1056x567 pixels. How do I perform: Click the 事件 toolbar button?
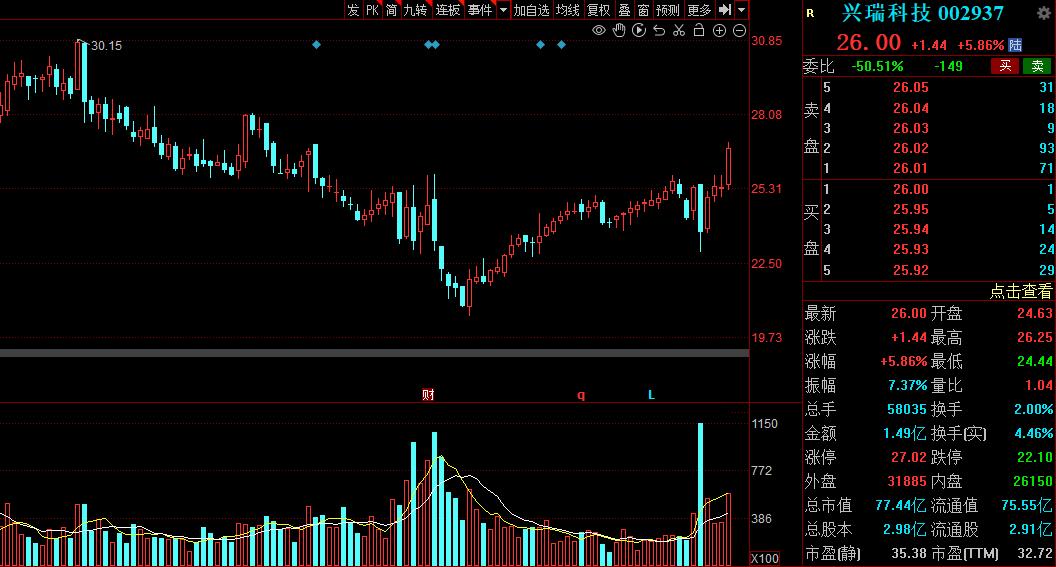tap(480, 9)
